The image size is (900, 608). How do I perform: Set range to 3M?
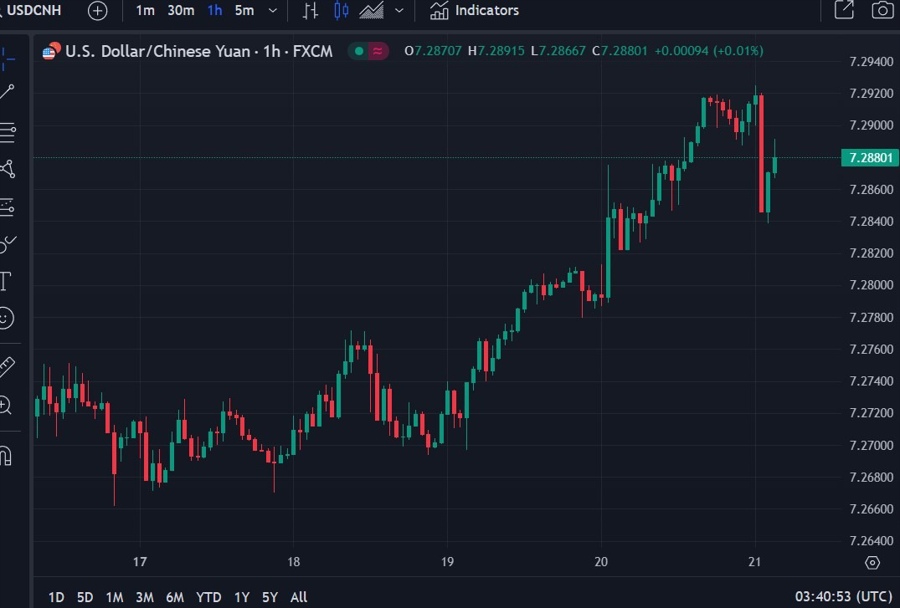click(145, 597)
